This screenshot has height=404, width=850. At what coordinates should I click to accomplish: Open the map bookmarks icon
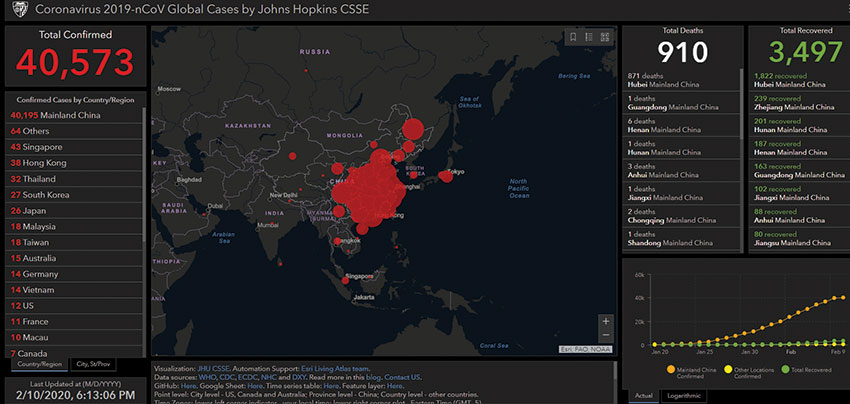[x=573, y=37]
